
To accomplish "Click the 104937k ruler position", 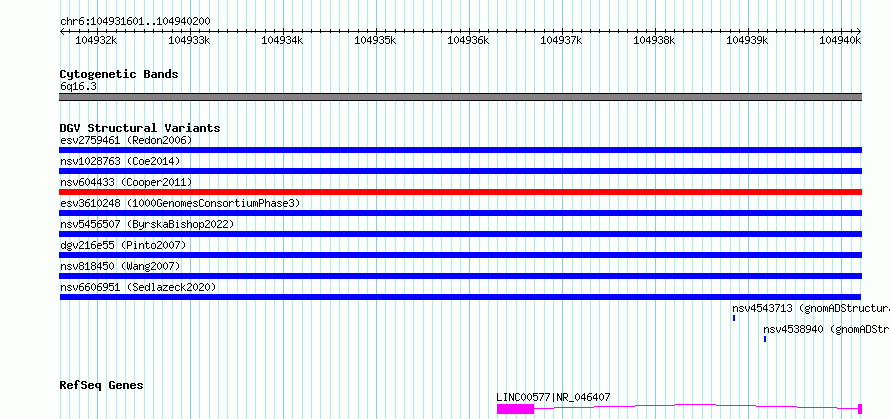I will 561,40.
